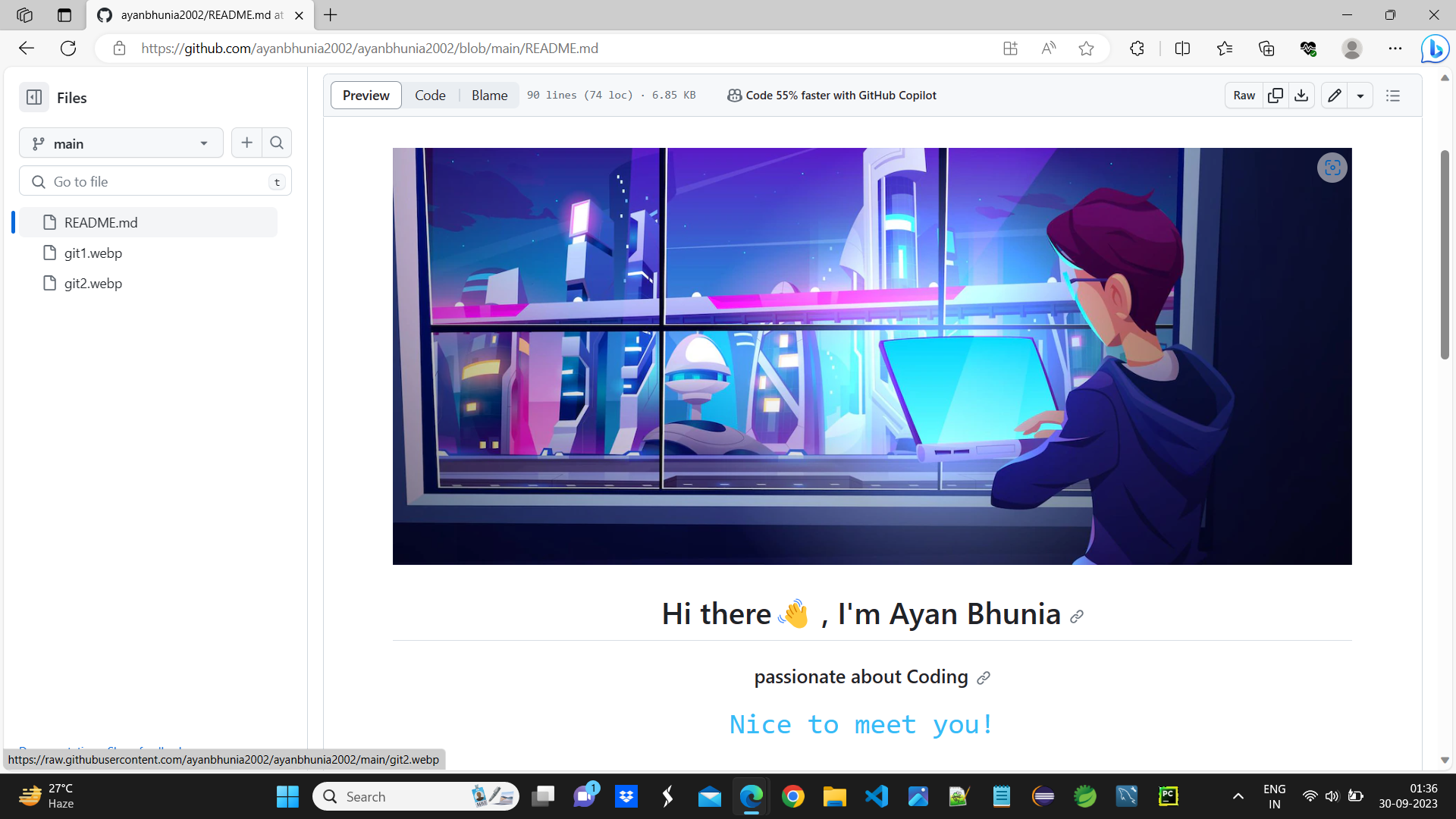
Task: Open the git1.webp file
Action: pos(92,253)
